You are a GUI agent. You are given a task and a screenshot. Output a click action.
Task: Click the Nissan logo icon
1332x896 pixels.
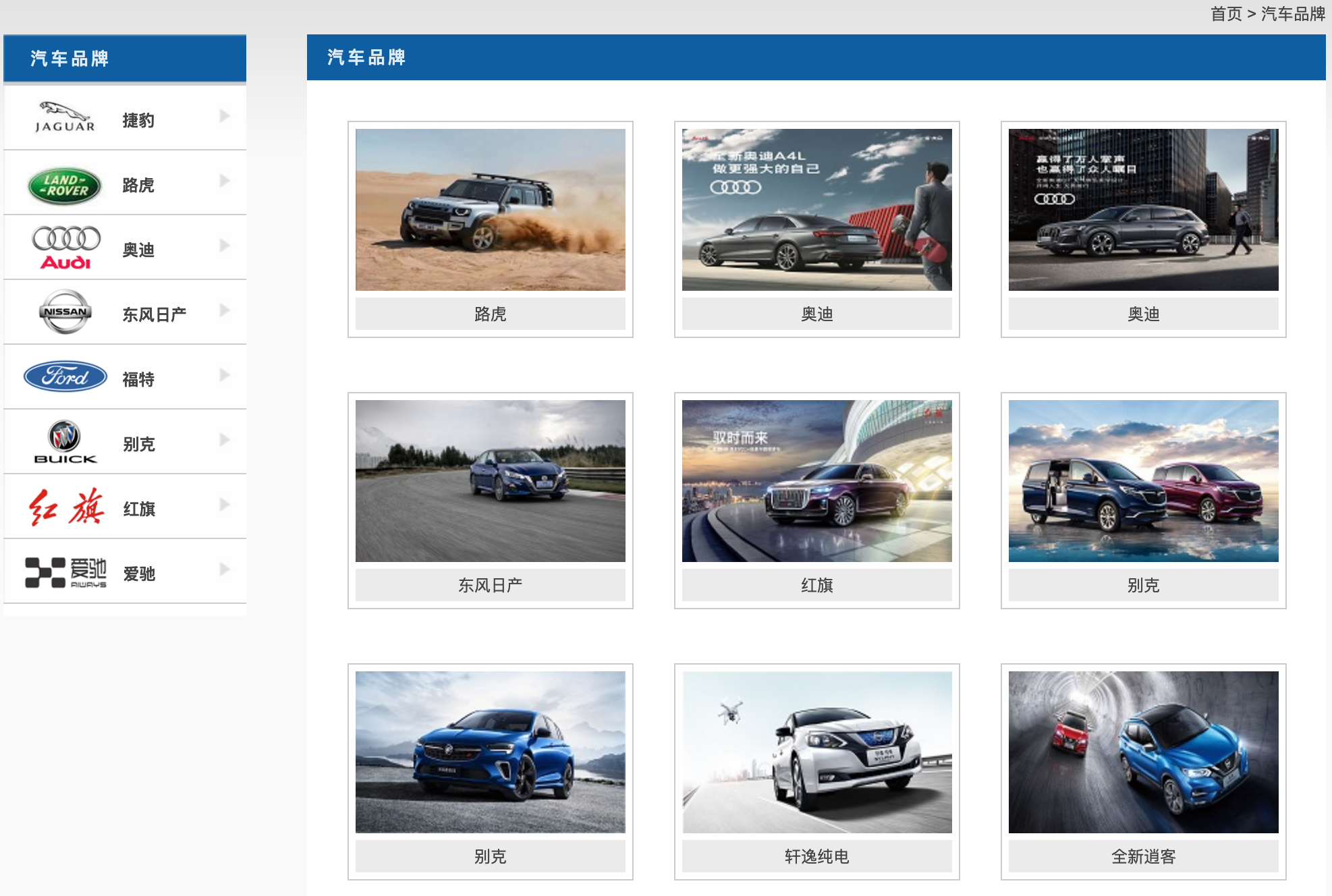[x=65, y=312]
